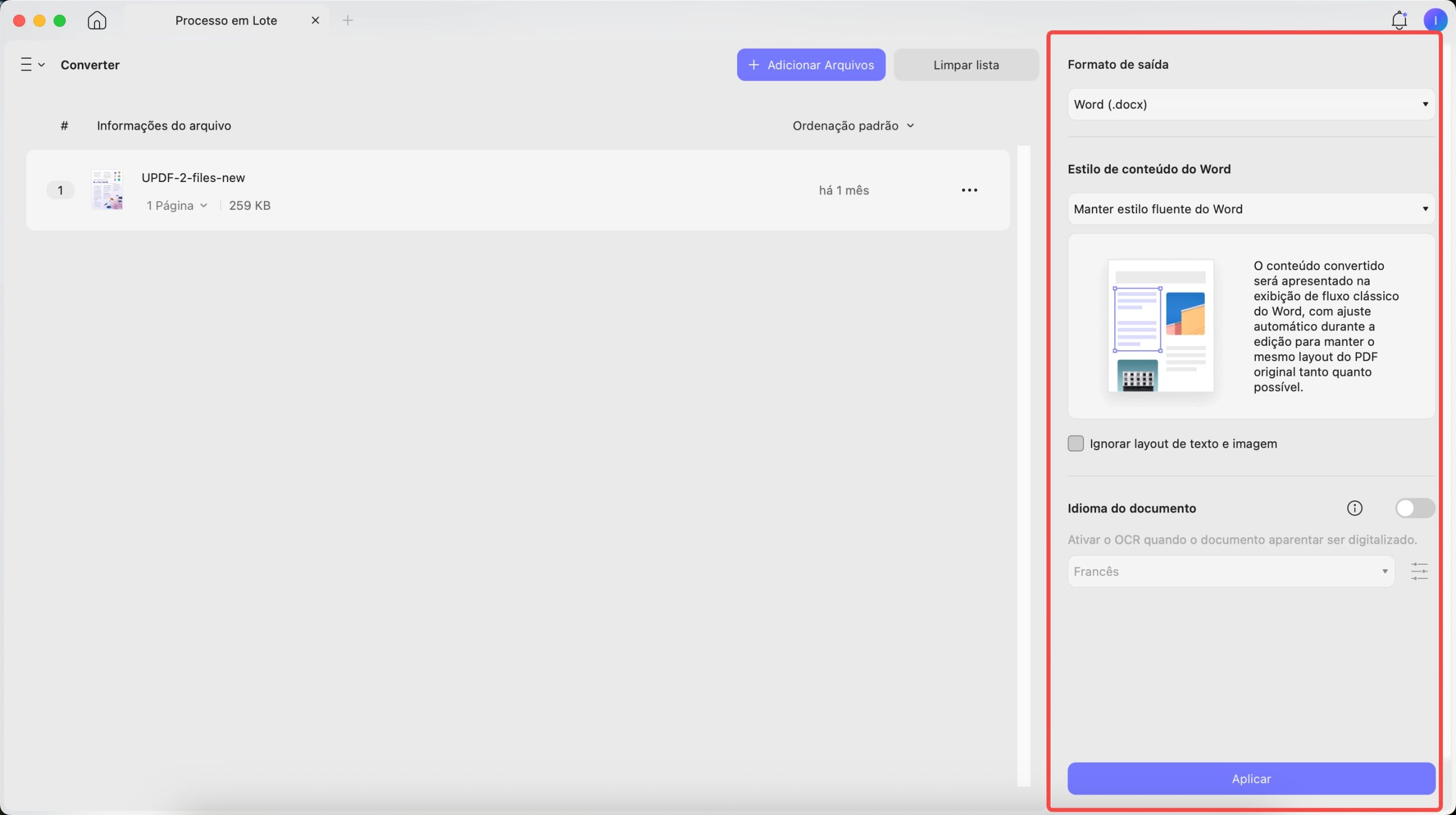Click the Converter heading
The height and width of the screenshot is (815, 1456).
(x=90, y=65)
